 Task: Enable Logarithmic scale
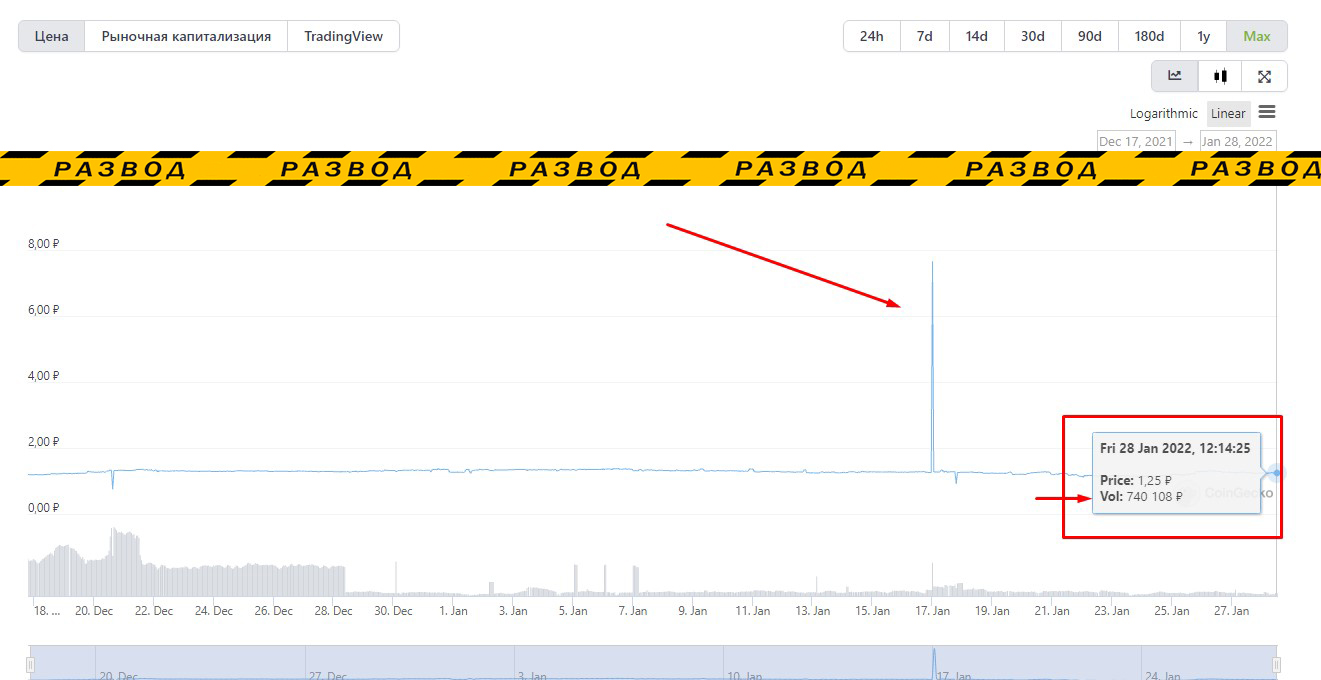(x=1163, y=113)
